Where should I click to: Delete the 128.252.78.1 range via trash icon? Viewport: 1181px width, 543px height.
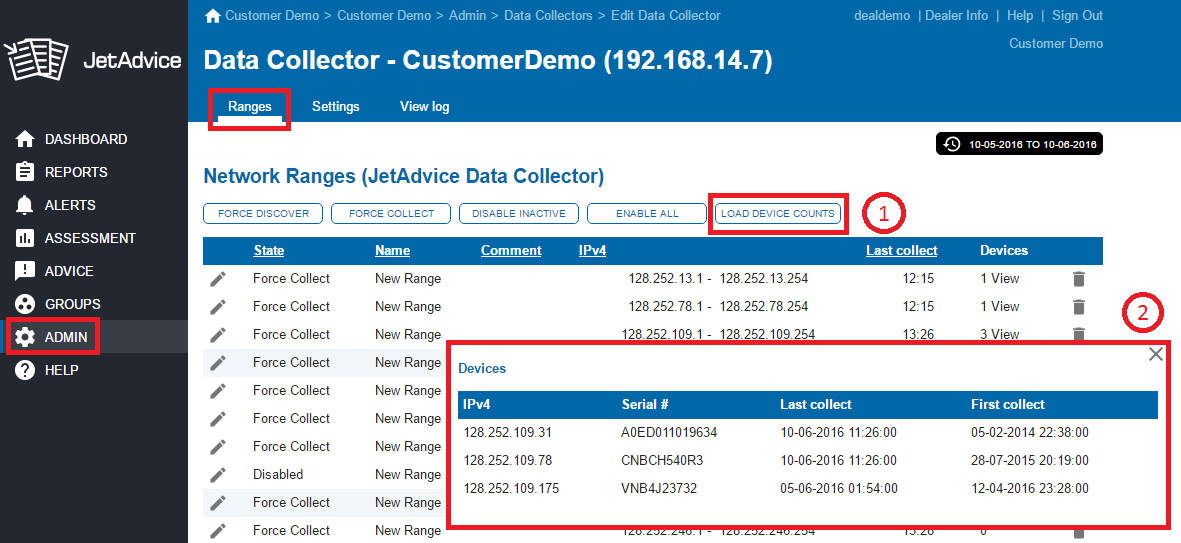click(1078, 307)
